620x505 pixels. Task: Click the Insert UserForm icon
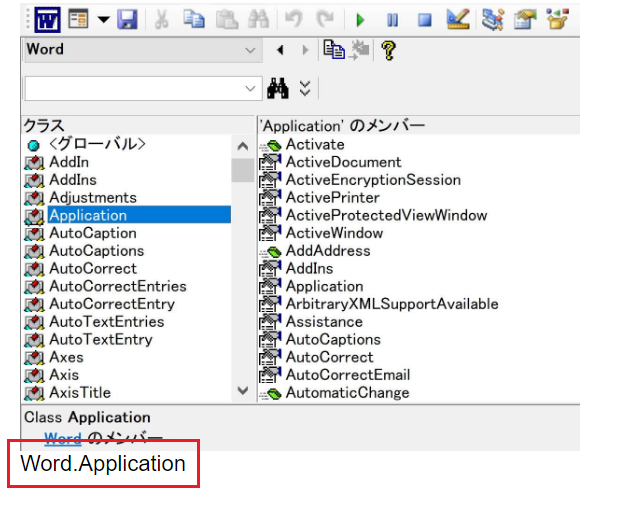point(78,19)
